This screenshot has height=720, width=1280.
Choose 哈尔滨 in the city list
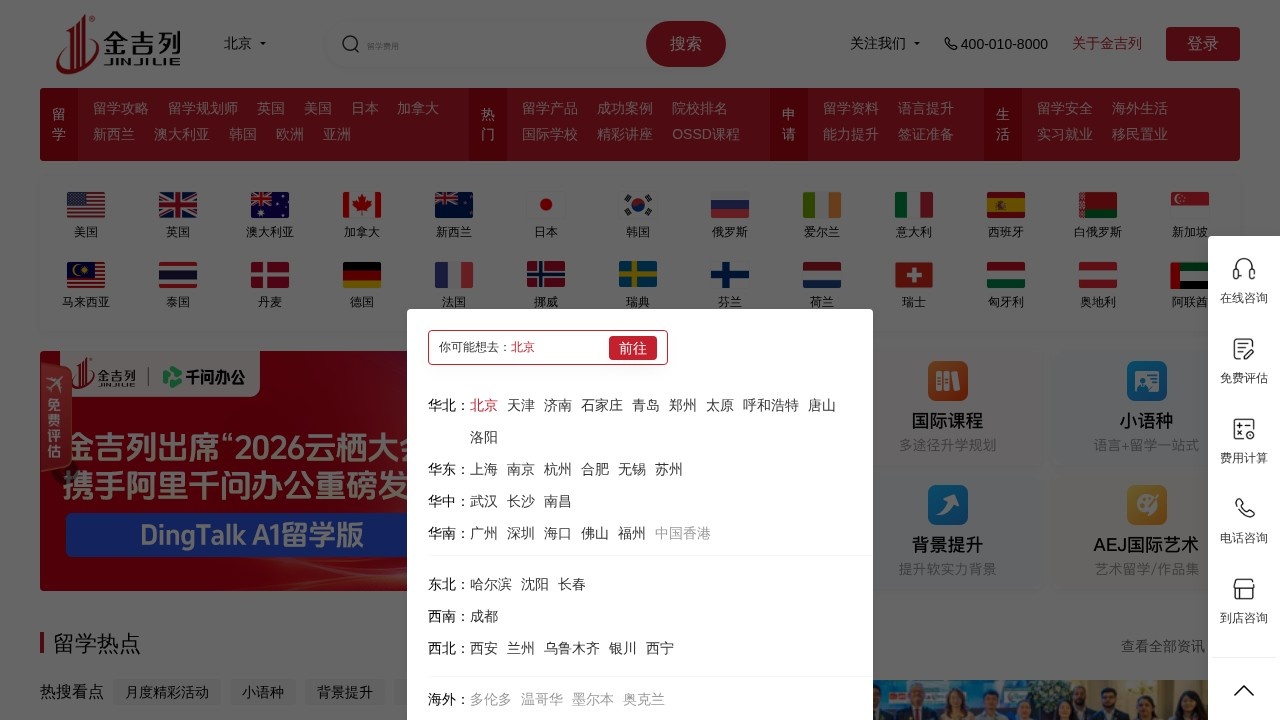(491, 584)
